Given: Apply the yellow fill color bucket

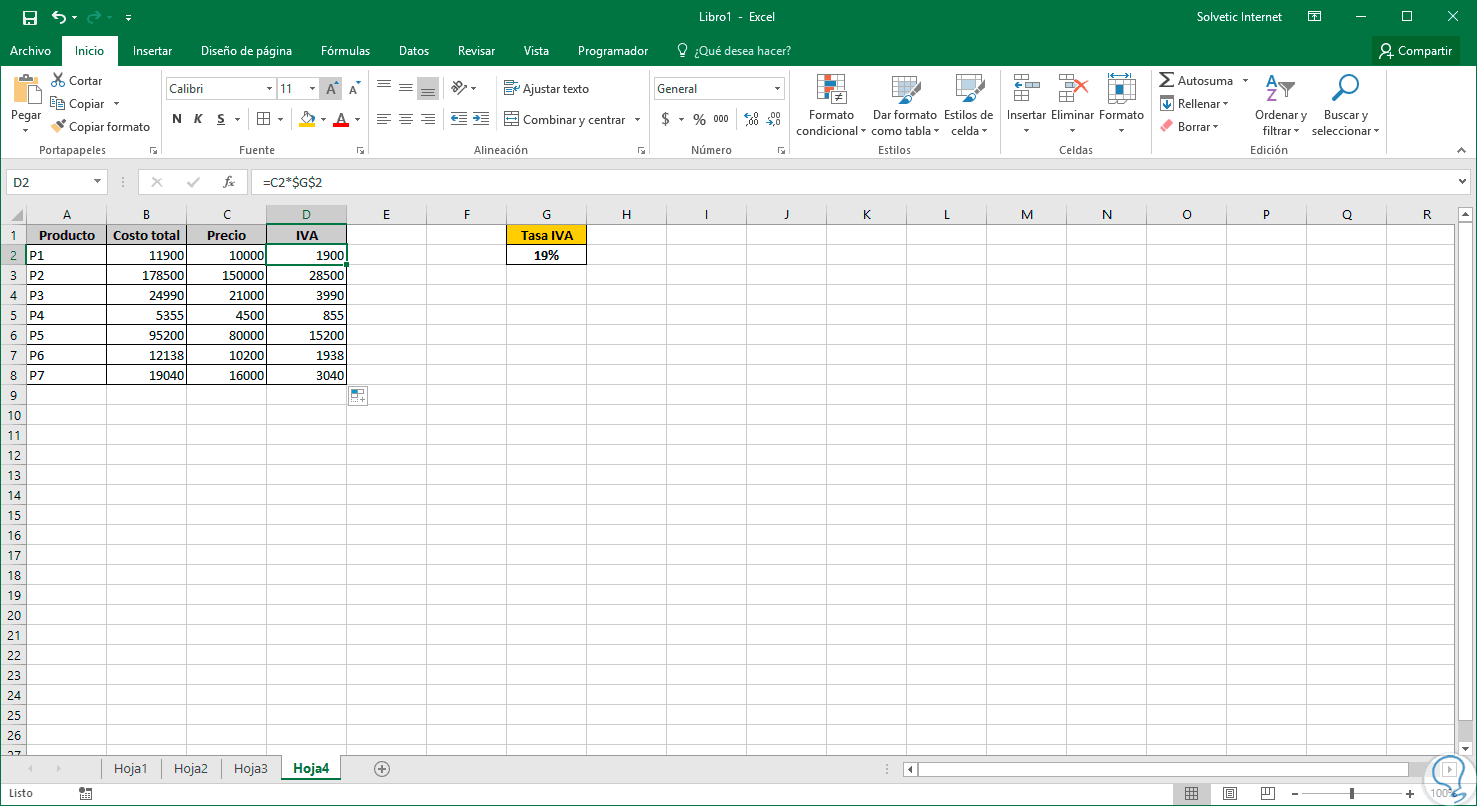Looking at the screenshot, I should [307, 119].
